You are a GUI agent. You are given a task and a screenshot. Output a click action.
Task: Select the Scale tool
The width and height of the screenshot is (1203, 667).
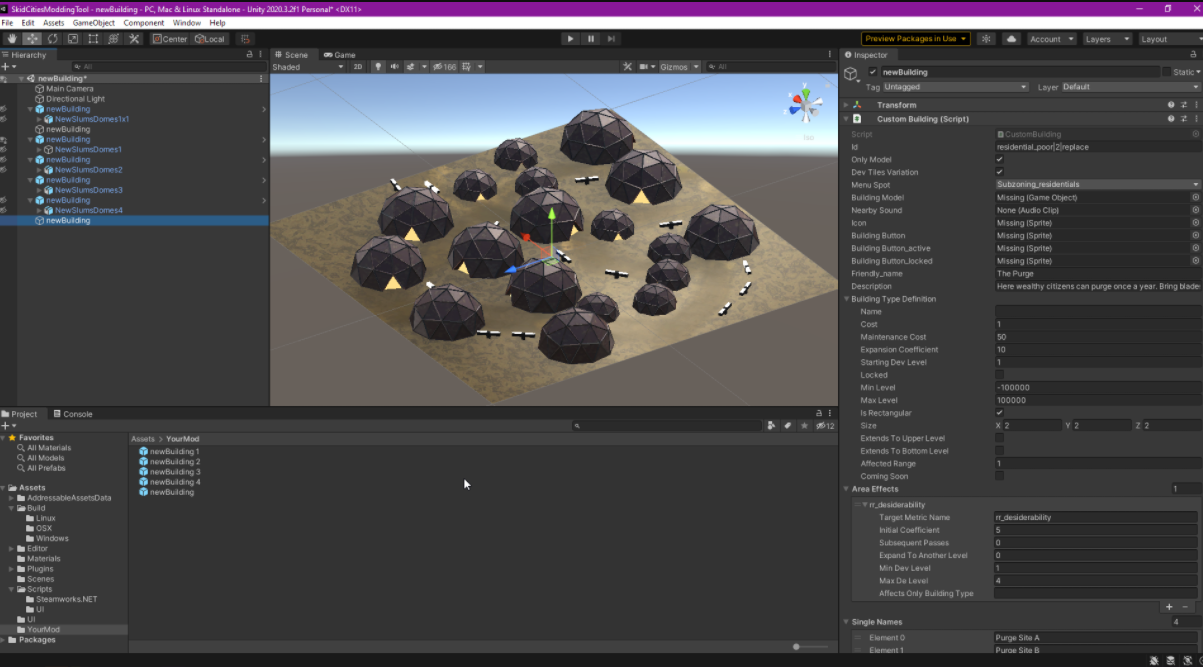pyautogui.click(x=73, y=39)
